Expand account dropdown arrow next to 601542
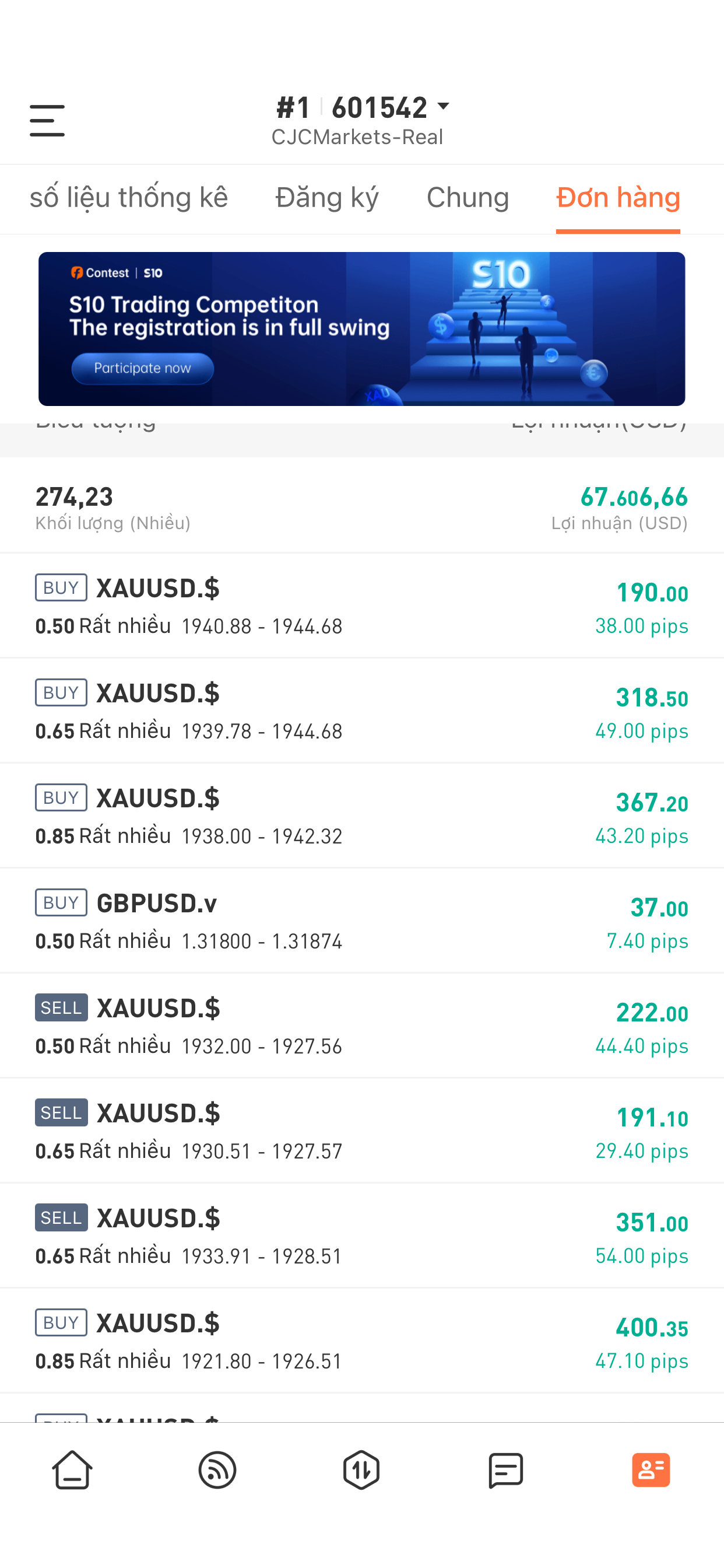This screenshot has height=1568, width=724. pyautogui.click(x=444, y=107)
